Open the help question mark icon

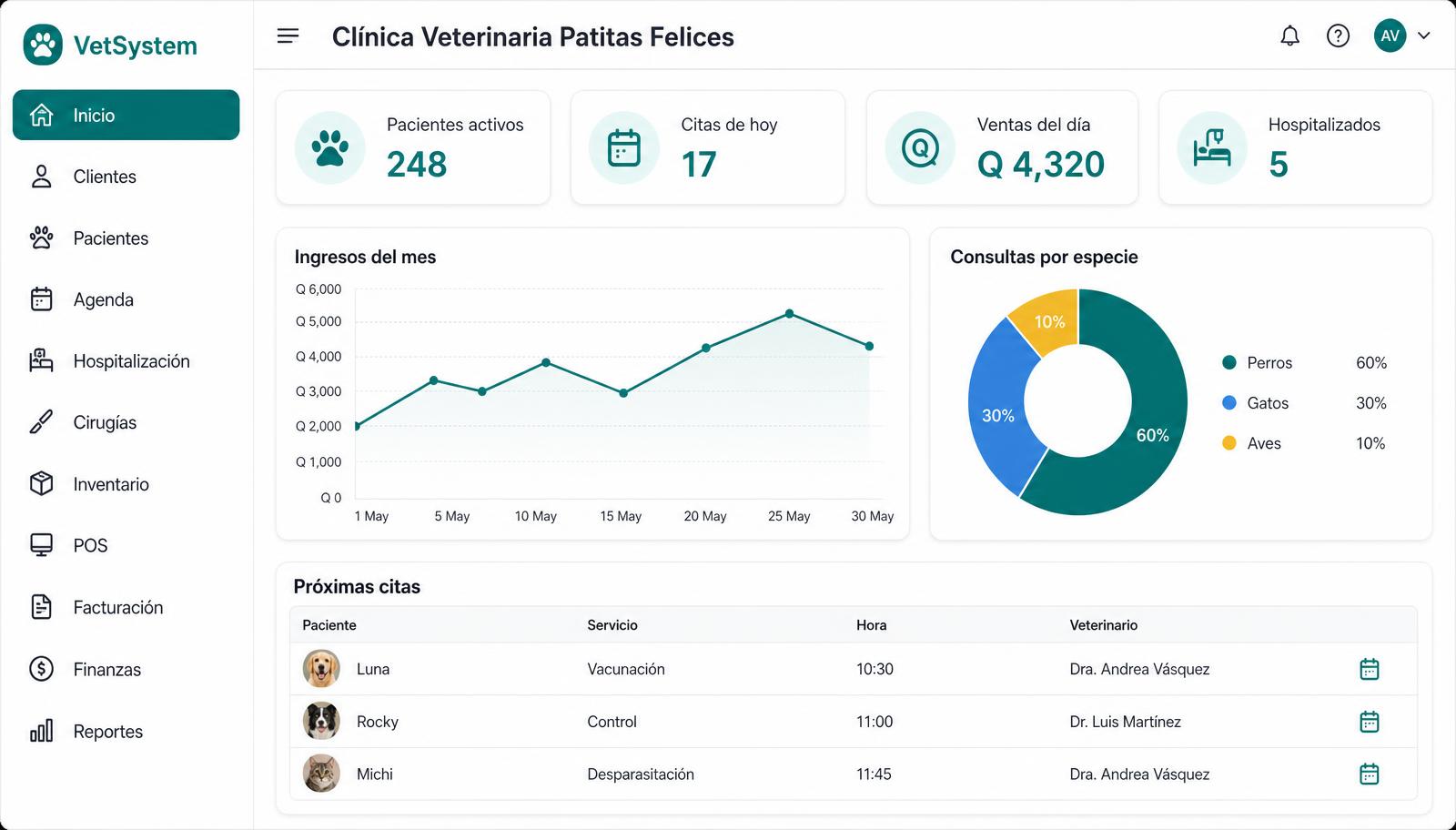(1338, 36)
